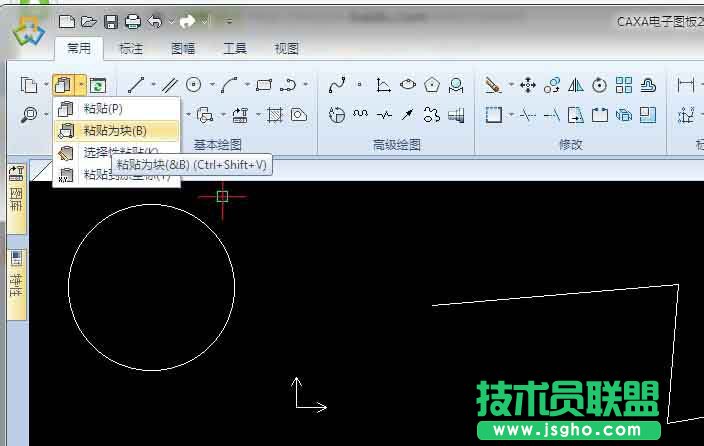
Task: Click the green refresh window icon
Action: [x=98, y=85]
